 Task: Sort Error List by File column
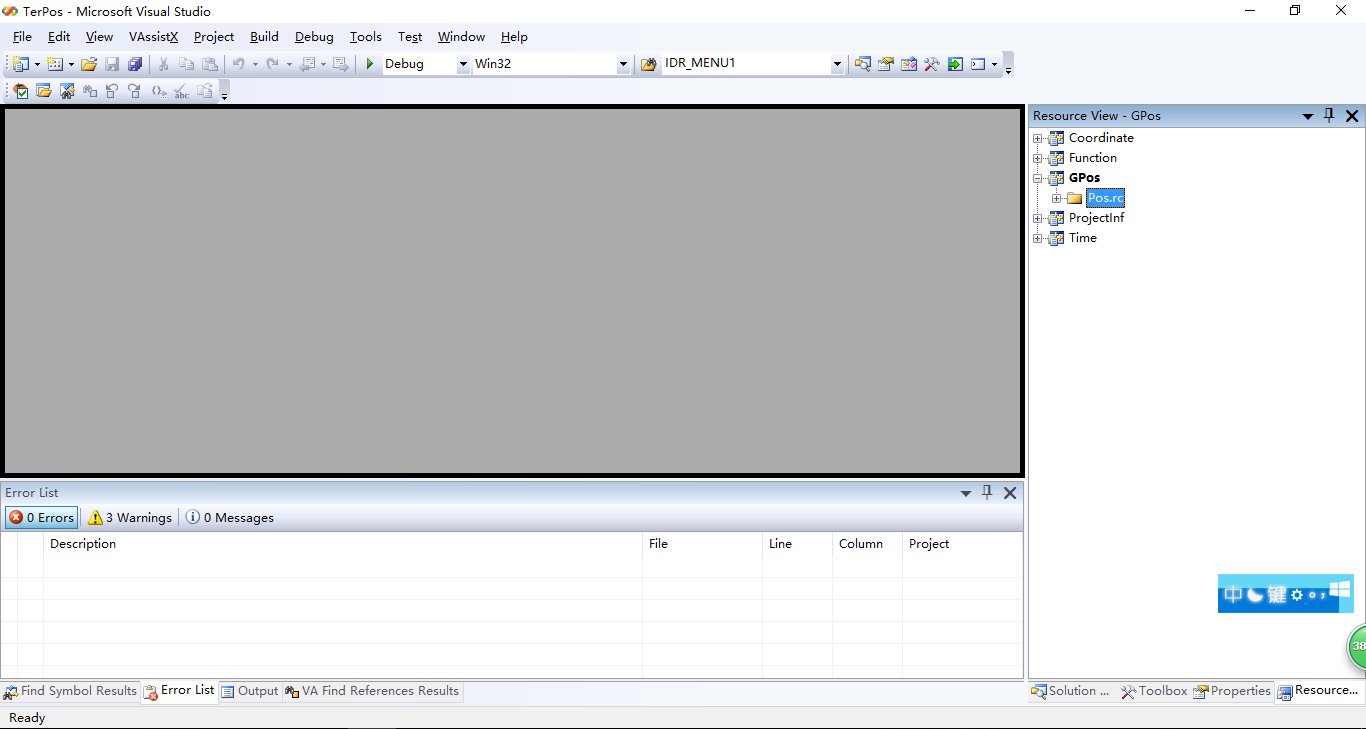702,544
